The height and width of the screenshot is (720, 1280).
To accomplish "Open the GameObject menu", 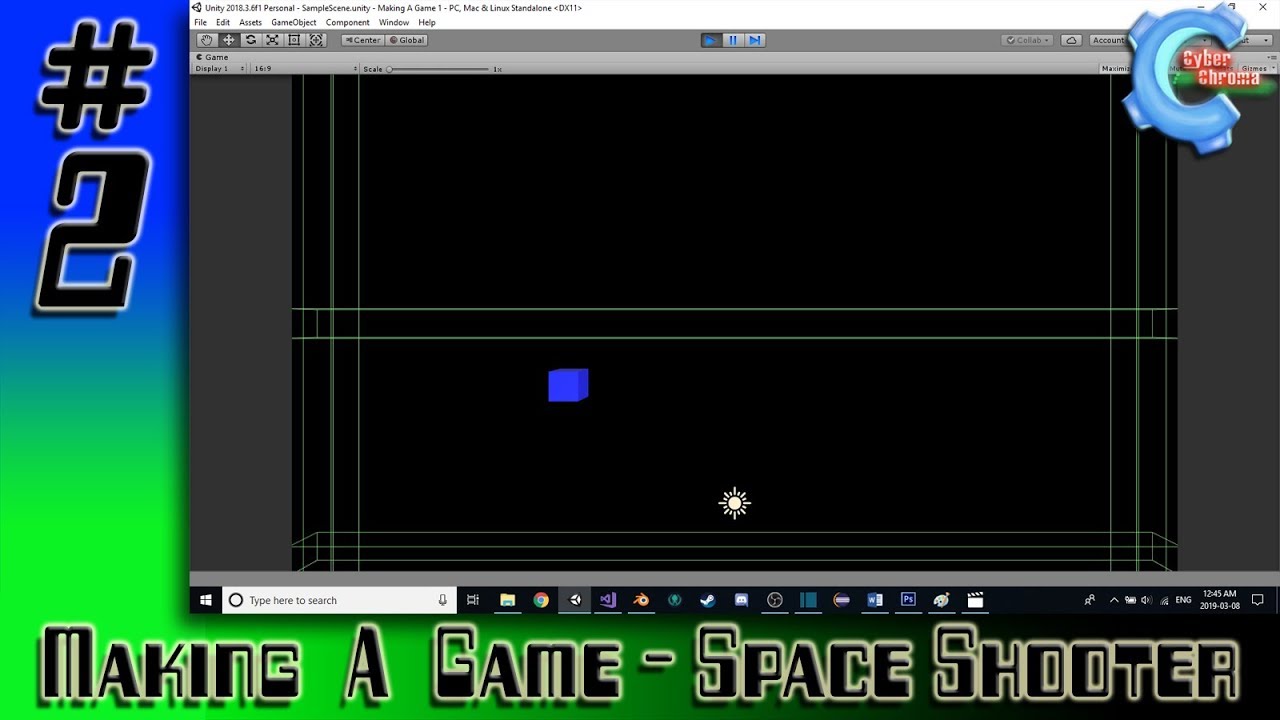I will (x=294, y=22).
